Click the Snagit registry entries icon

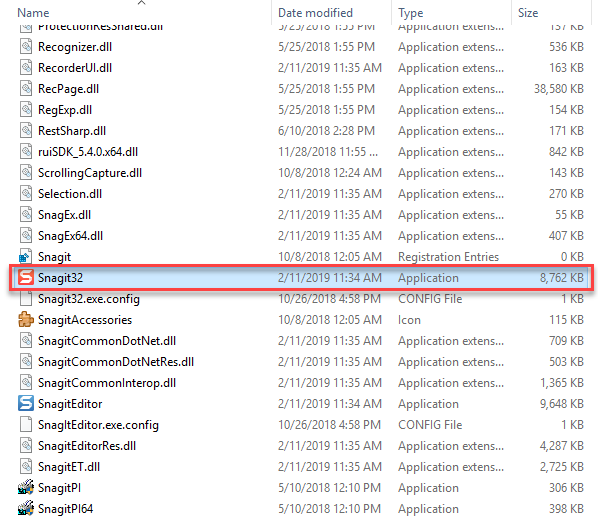tap(25, 257)
